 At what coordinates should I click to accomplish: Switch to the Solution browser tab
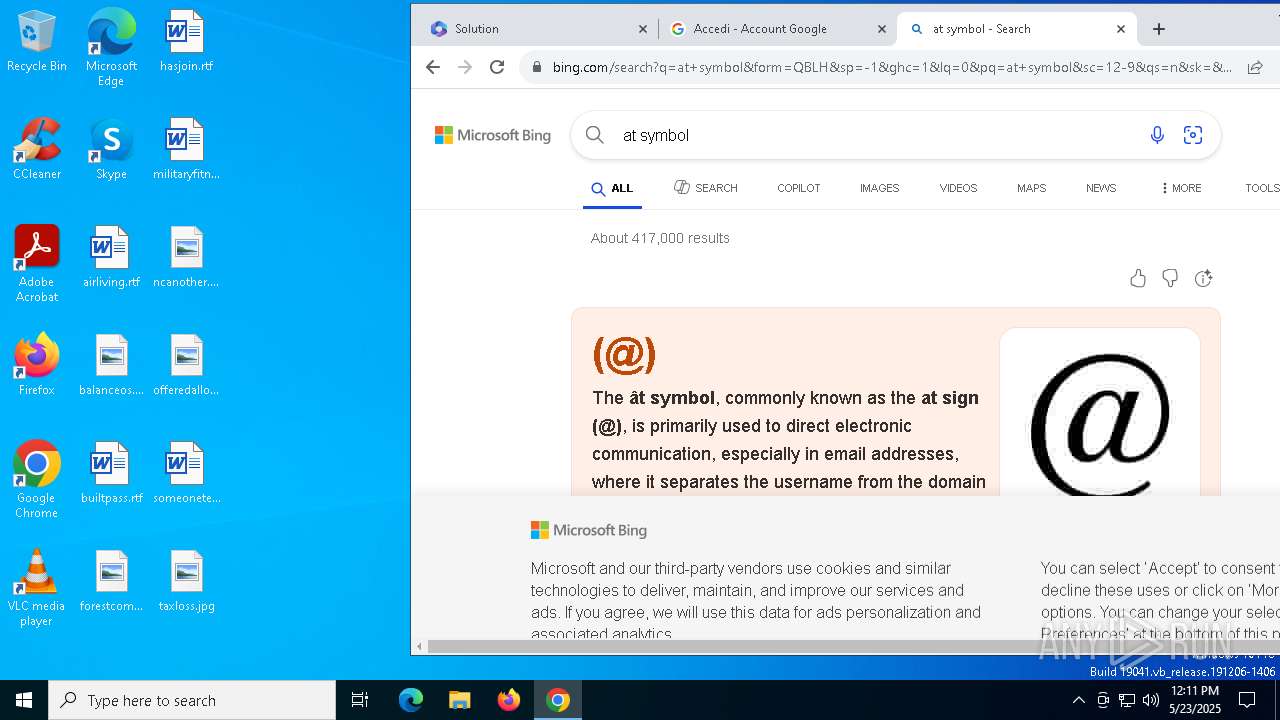tap(533, 29)
